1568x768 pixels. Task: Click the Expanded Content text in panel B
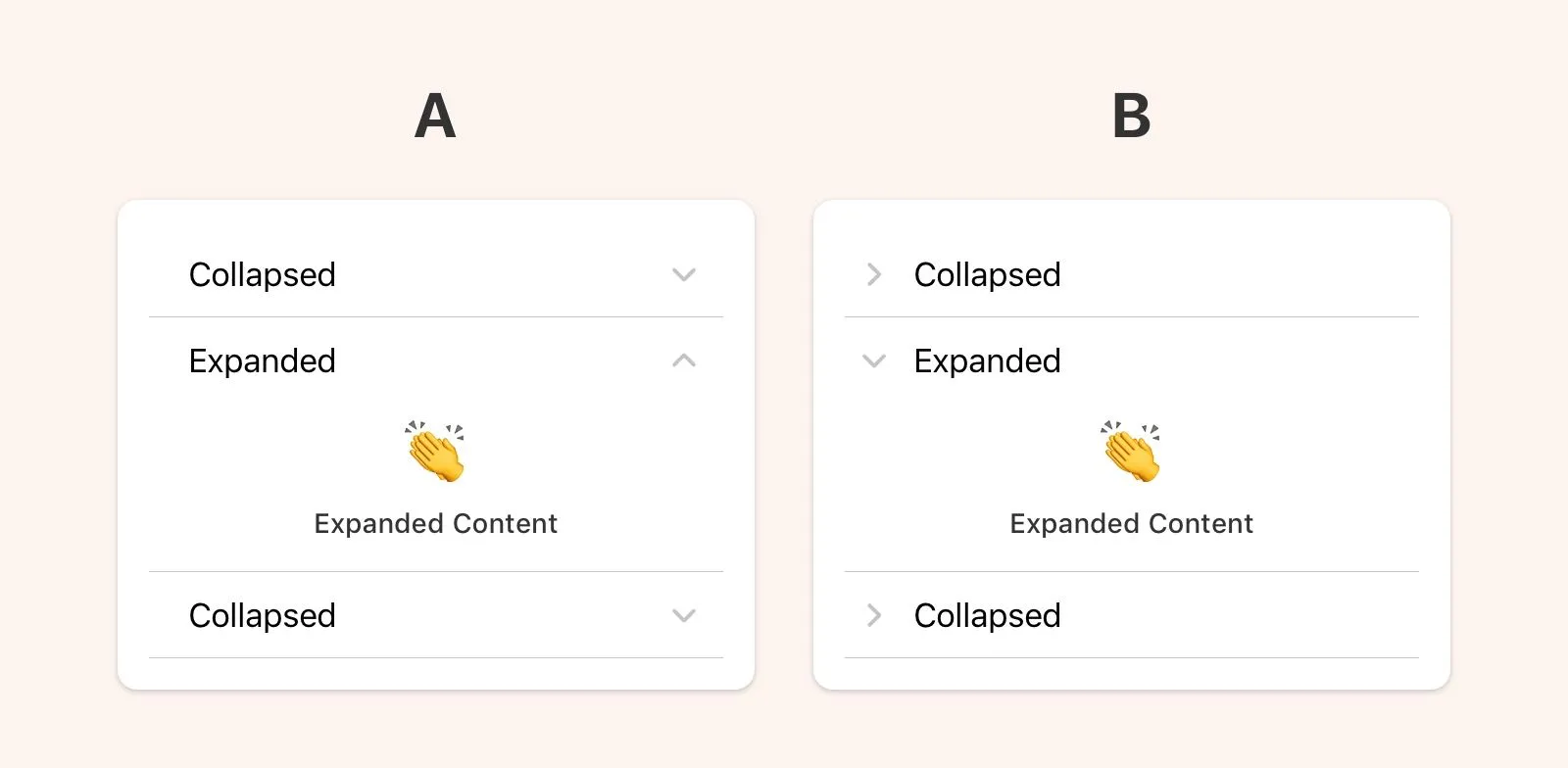click(1132, 524)
